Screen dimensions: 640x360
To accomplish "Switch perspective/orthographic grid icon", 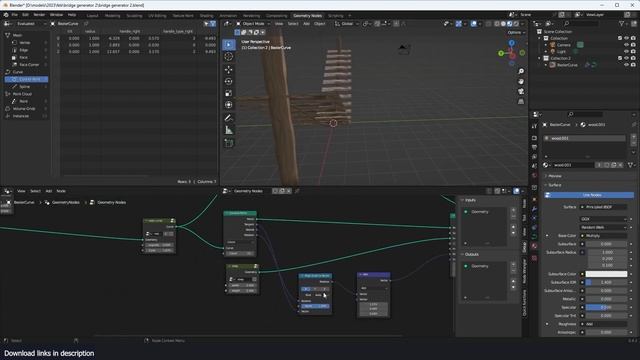I will click(521, 101).
